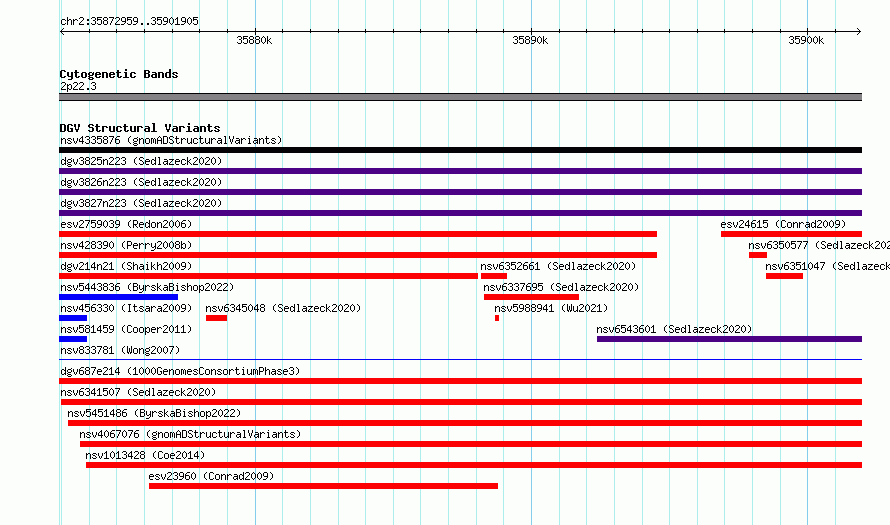Click the short blue nsv581459 bar

point(73,339)
